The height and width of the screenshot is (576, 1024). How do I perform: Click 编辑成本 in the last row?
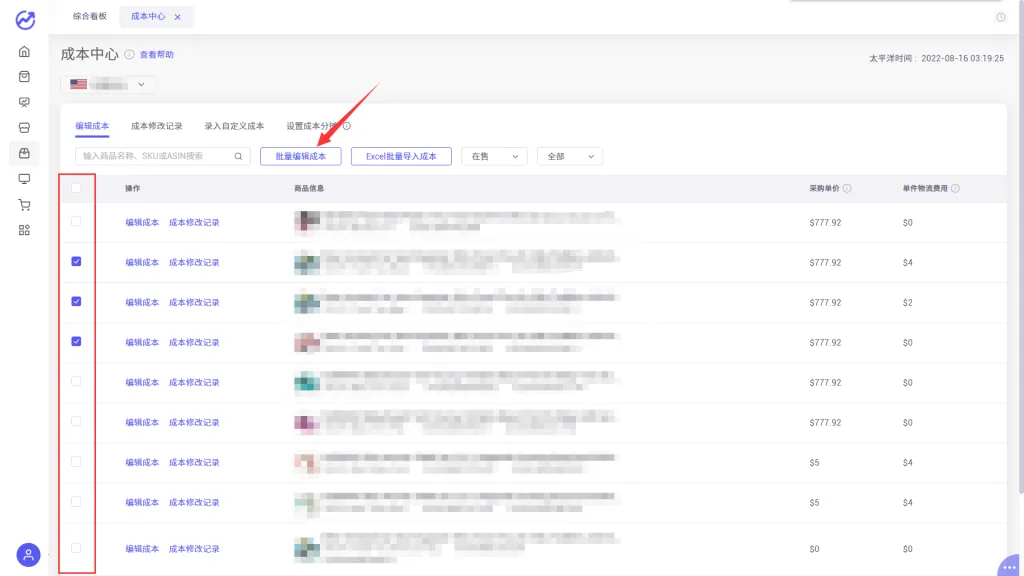(x=142, y=549)
